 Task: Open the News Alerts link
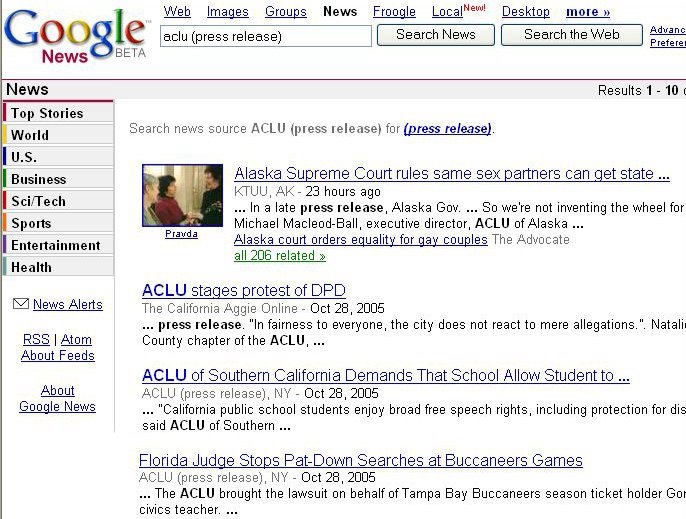coord(68,304)
